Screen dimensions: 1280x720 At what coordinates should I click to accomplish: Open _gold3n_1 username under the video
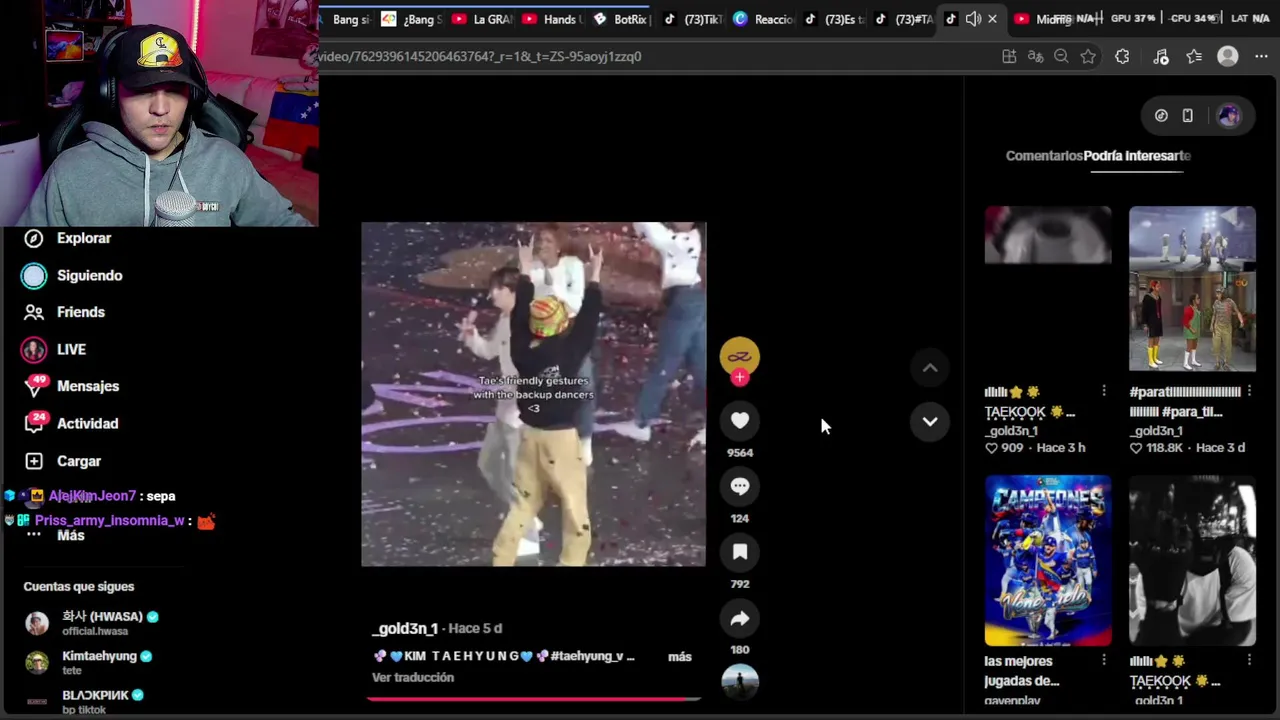(405, 628)
